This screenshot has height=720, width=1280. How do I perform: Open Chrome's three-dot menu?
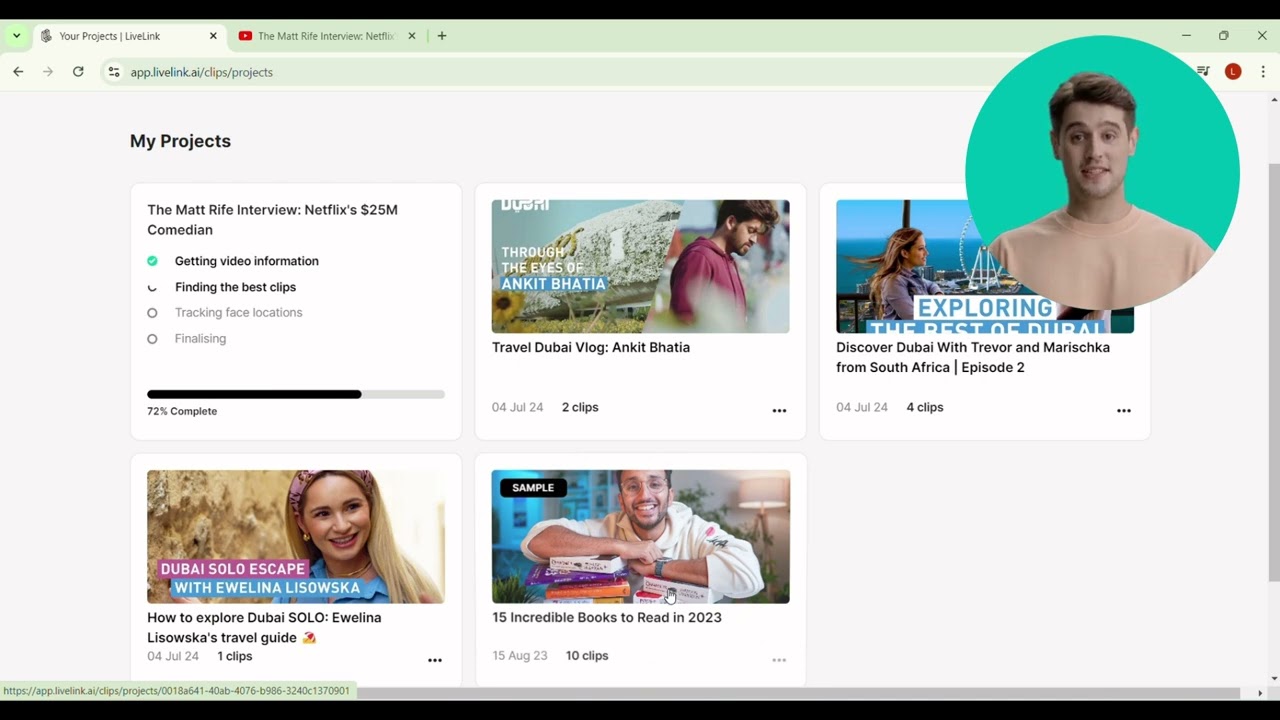1263,72
